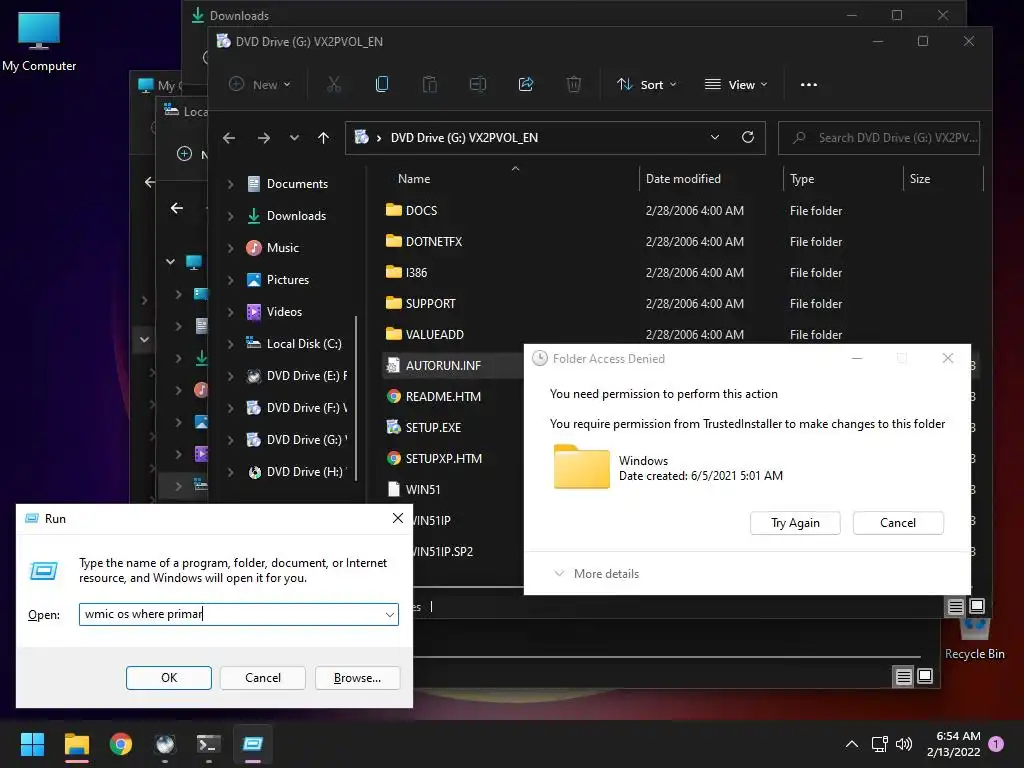
Task: Select DVD Drive (F:) in navigation pane
Action: tap(296, 408)
